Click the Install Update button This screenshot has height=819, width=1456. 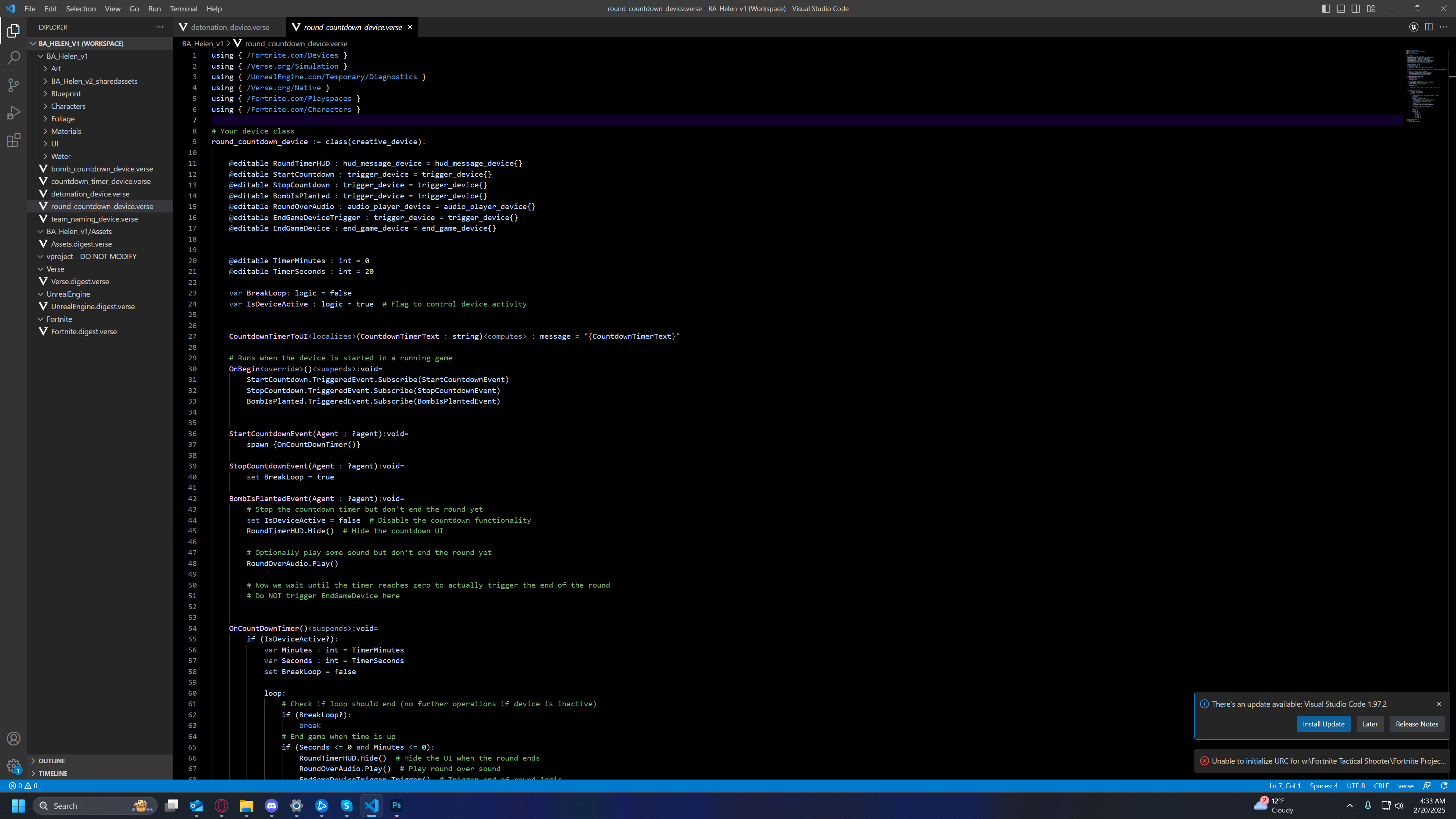1323,724
